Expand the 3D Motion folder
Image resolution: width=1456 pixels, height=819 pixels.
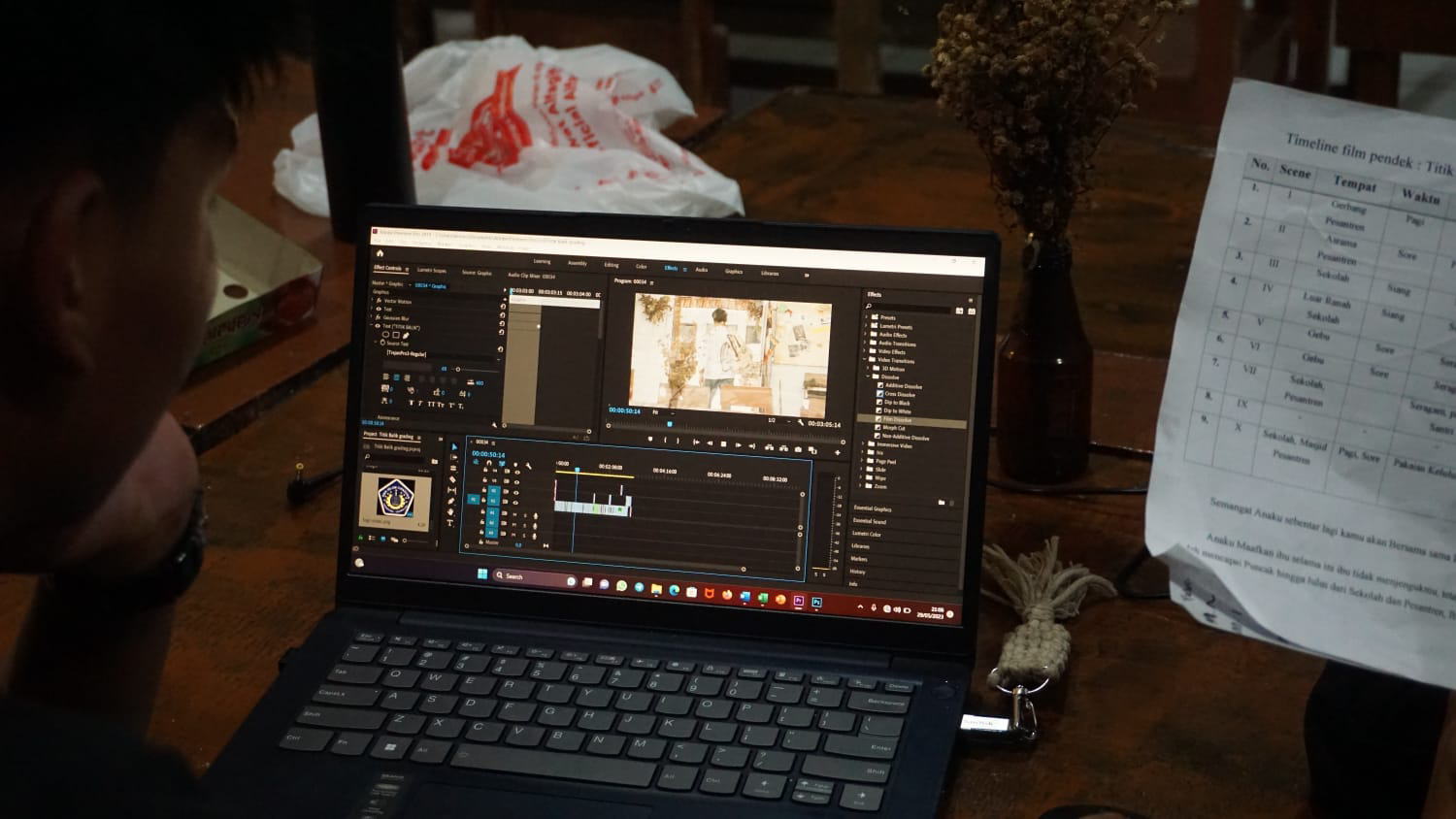868,368
